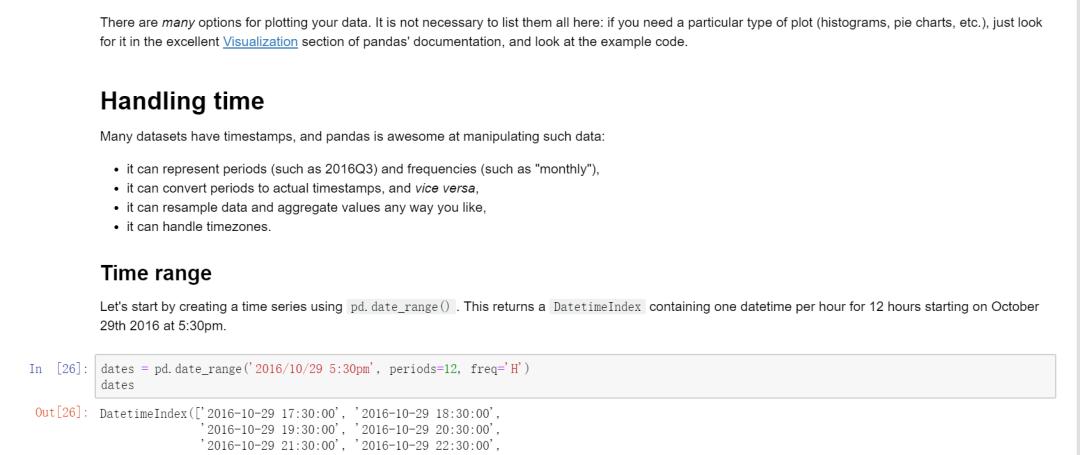Image resolution: width=1080 pixels, height=455 pixels.
Task: Place cursor on periods=12 argument
Action: click(x=424, y=369)
